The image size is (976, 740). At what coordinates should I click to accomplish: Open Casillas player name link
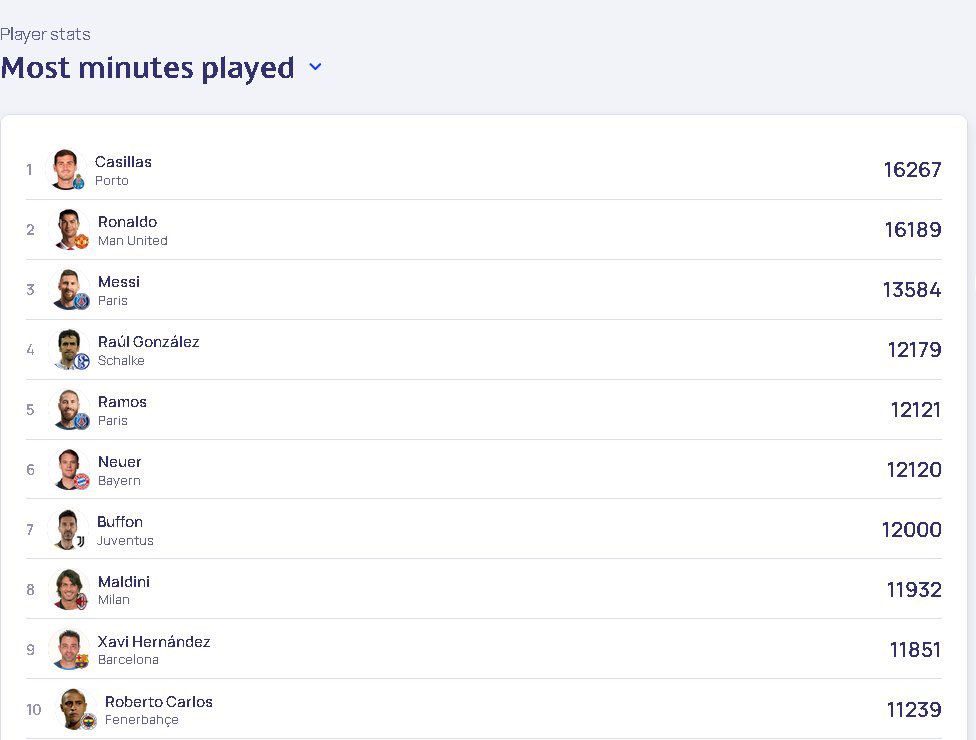[123, 162]
